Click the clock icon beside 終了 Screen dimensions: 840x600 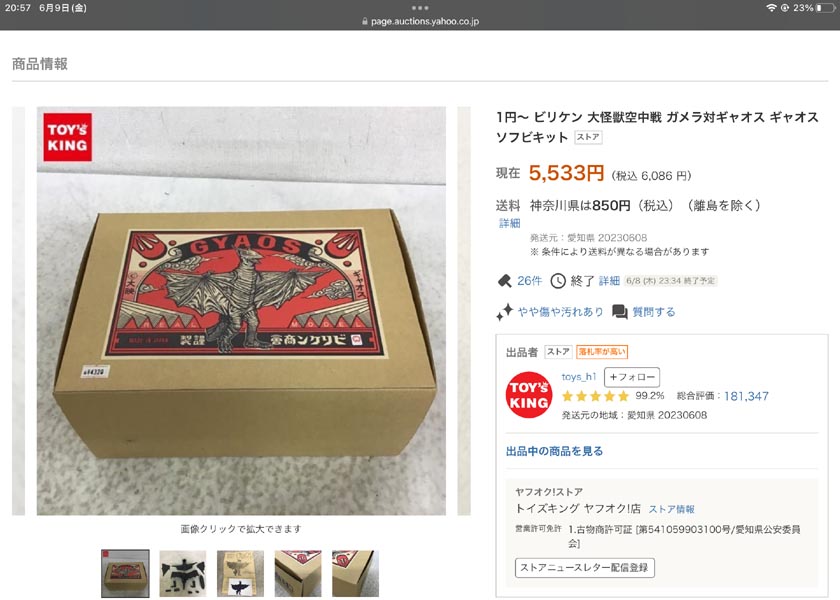pyautogui.click(x=558, y=281)
